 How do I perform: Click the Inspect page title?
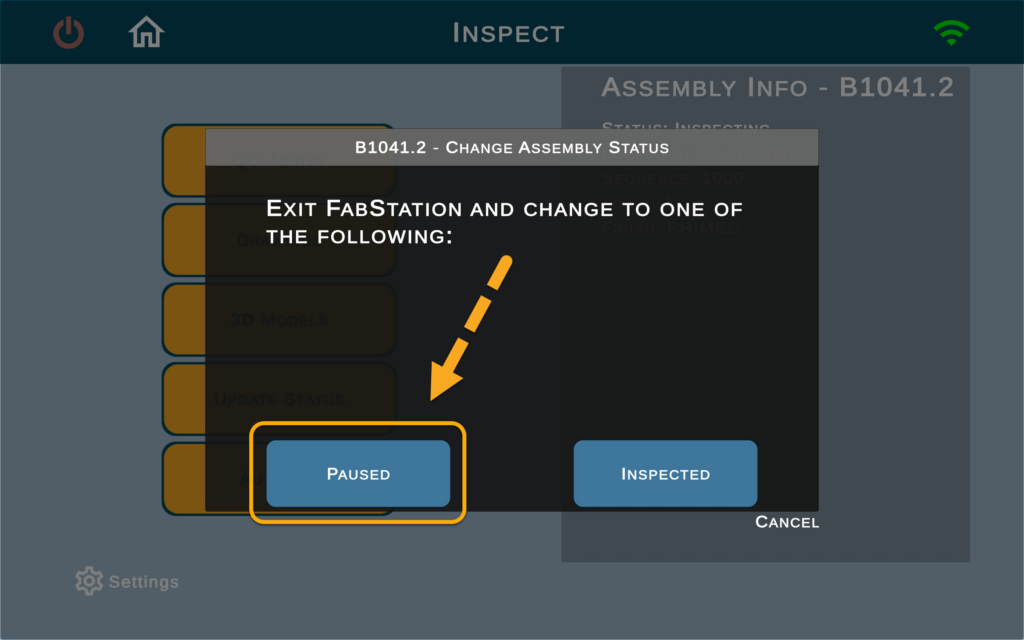point(509,33)
